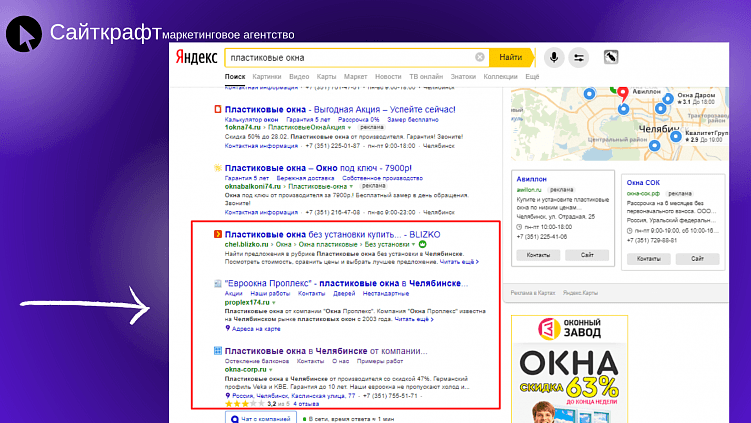Screen dimensions: 751x423
Task: Open the 4 отзыва reviews link
Action: (306, 404)
